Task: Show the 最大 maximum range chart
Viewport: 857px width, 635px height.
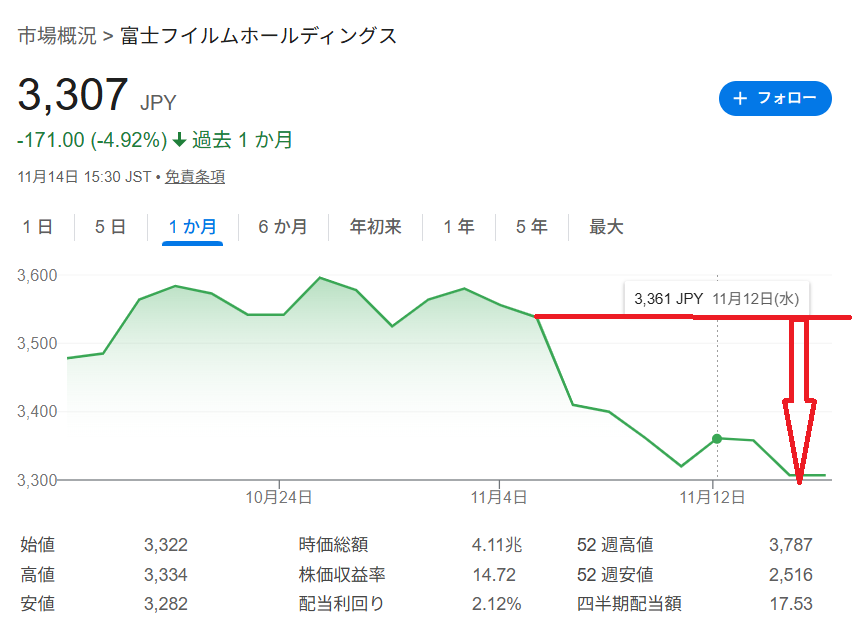Action: (x=606, y=227)
